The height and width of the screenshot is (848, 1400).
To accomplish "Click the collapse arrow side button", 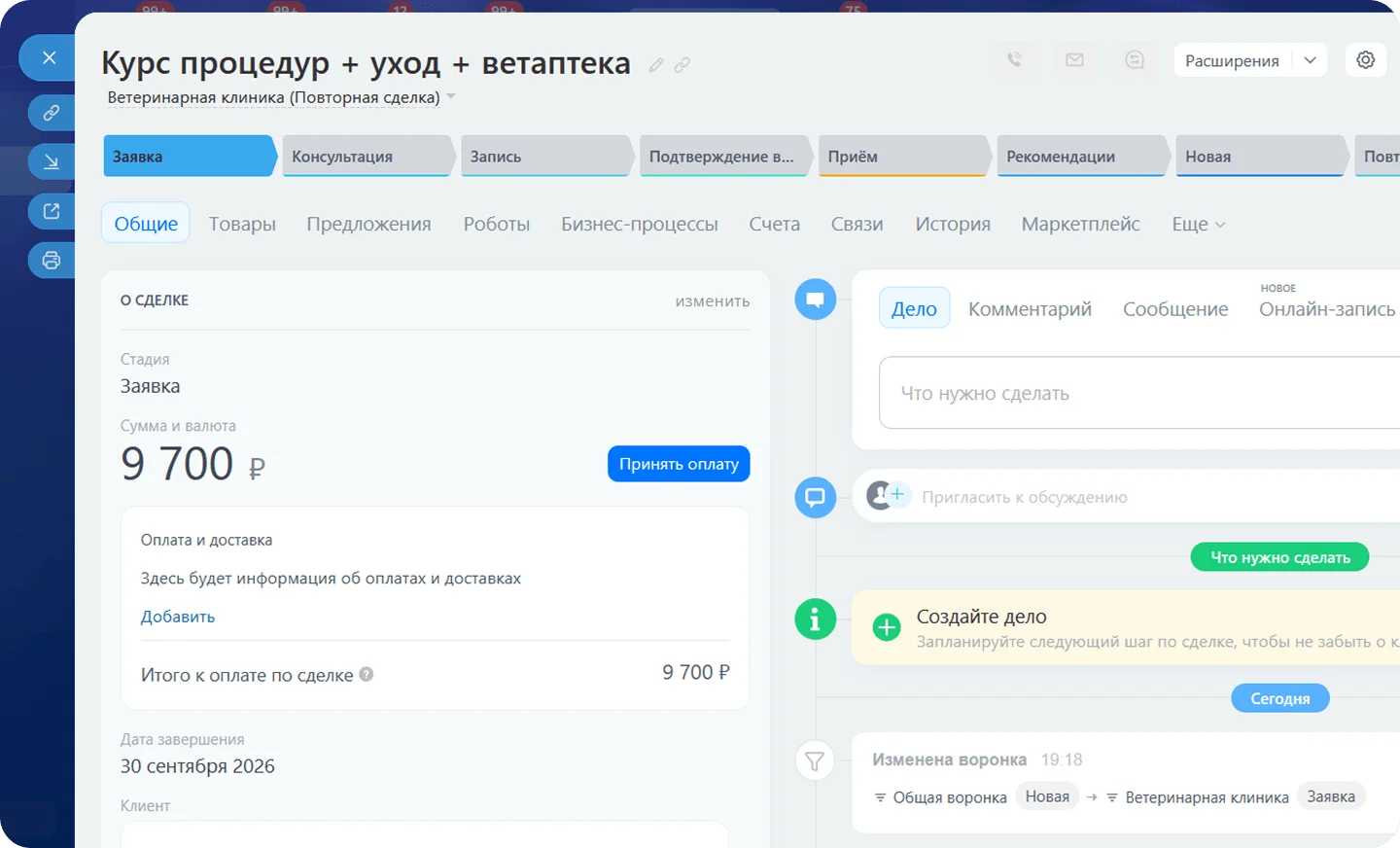I will click(x=52, y=161).
